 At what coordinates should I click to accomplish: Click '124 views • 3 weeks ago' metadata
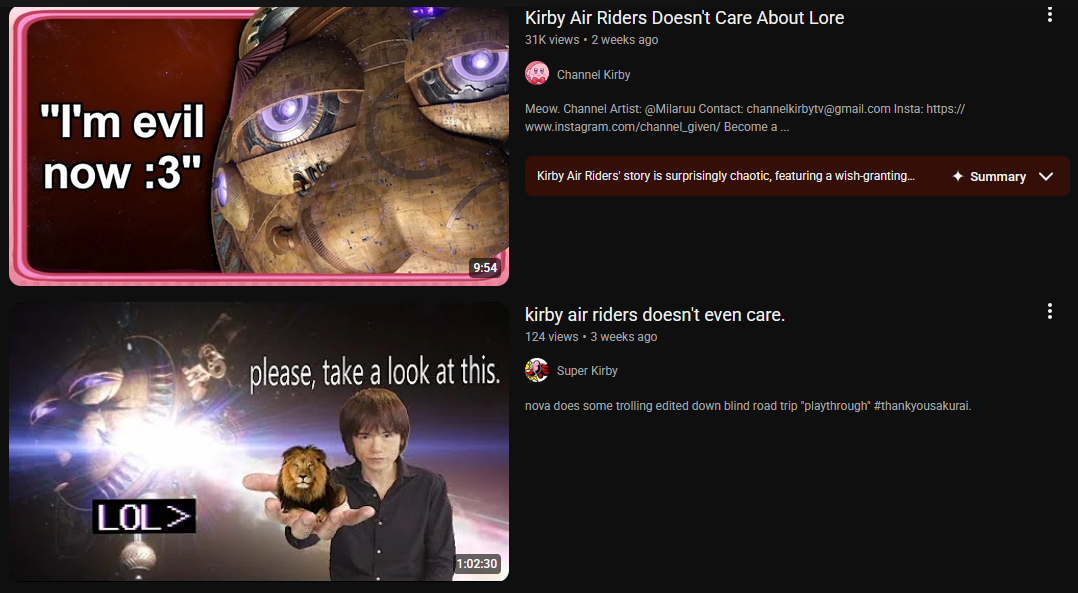point(591,337)
